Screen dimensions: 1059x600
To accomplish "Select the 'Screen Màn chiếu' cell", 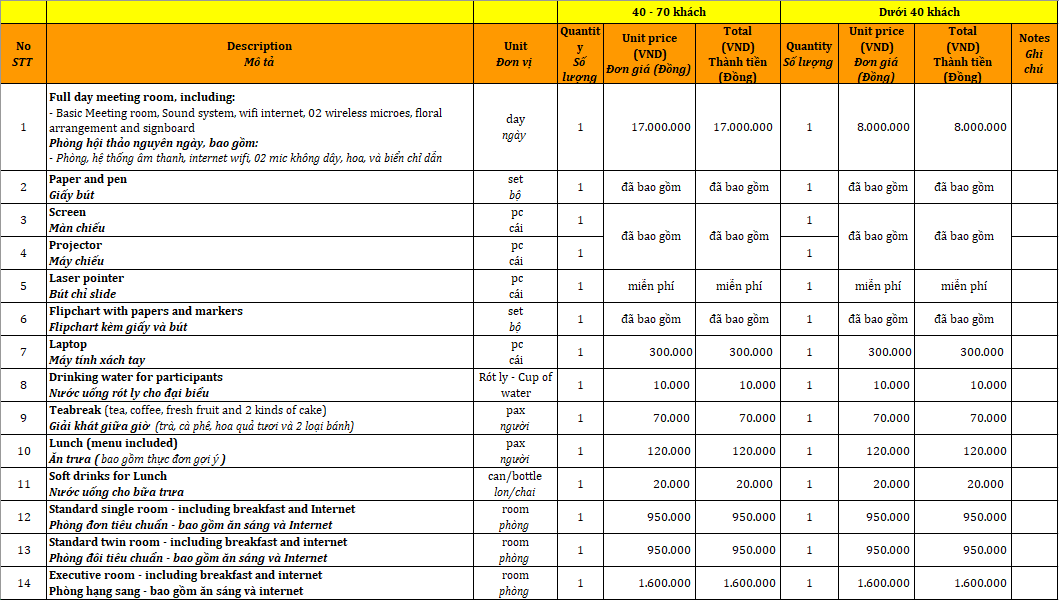I will [260, 220].
